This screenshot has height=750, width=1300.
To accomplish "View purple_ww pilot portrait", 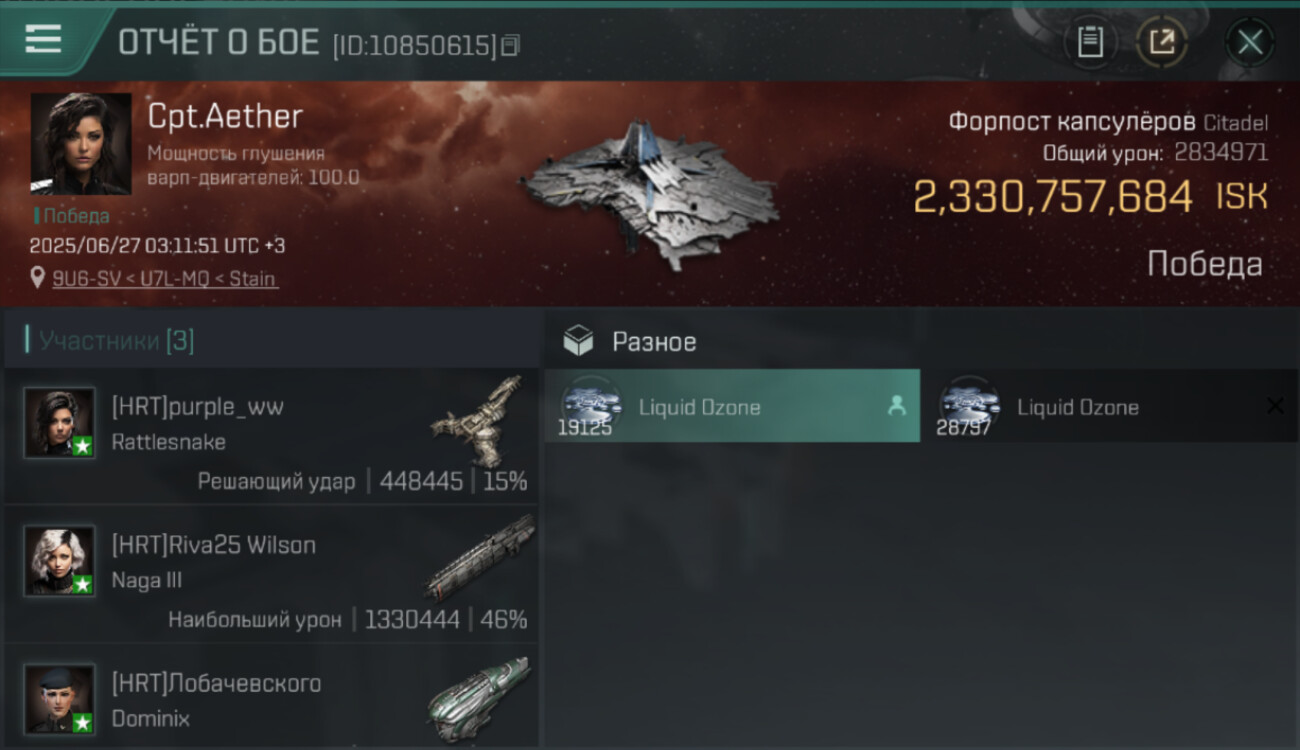I will (60, 423).
